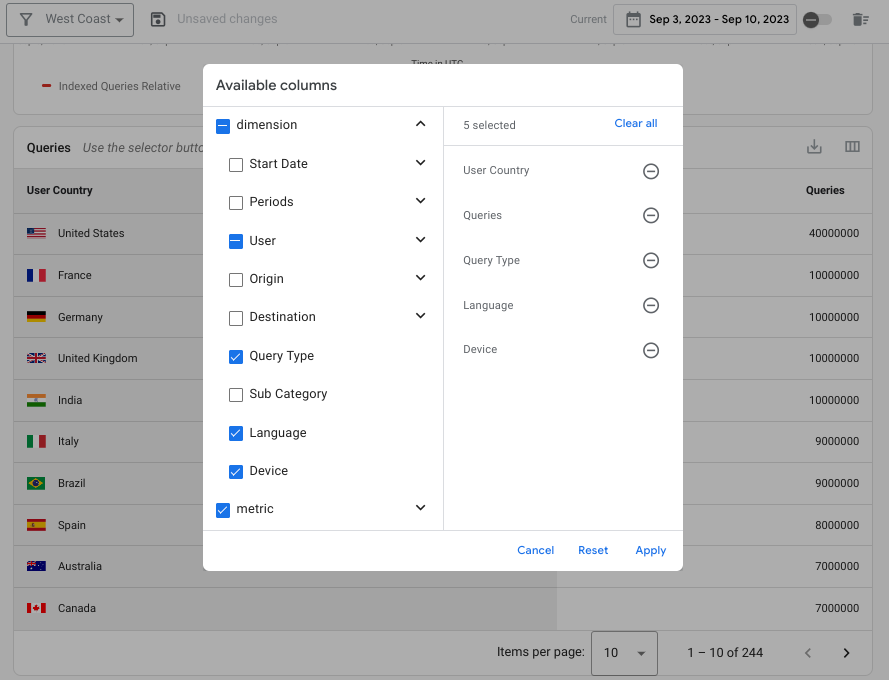The image size is (889, 680).
Task: Collapse the dimension group
Action: coord(420,125)
